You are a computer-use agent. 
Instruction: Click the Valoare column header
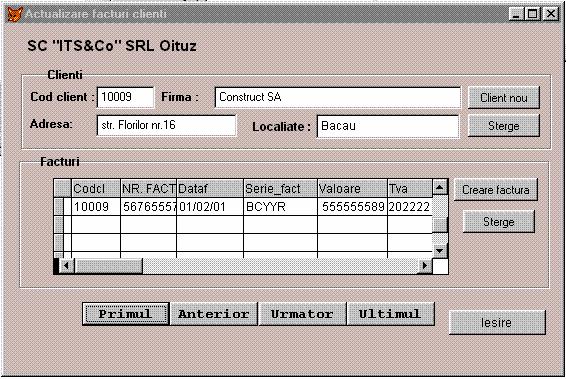pos(352,188)
